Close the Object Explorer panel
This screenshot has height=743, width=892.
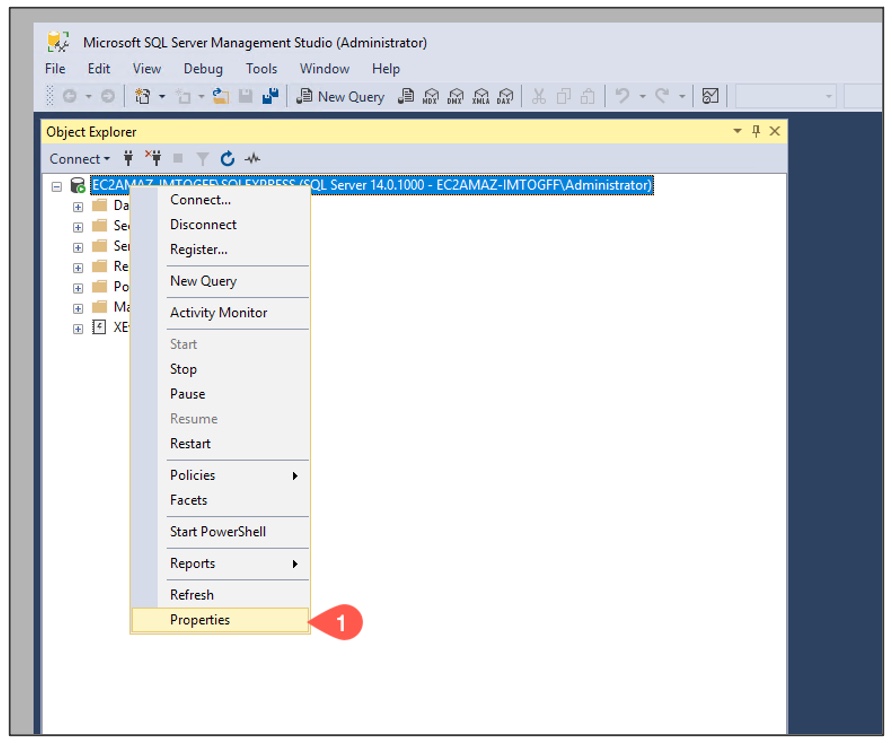pyautogui.click(x=774, y=131)
